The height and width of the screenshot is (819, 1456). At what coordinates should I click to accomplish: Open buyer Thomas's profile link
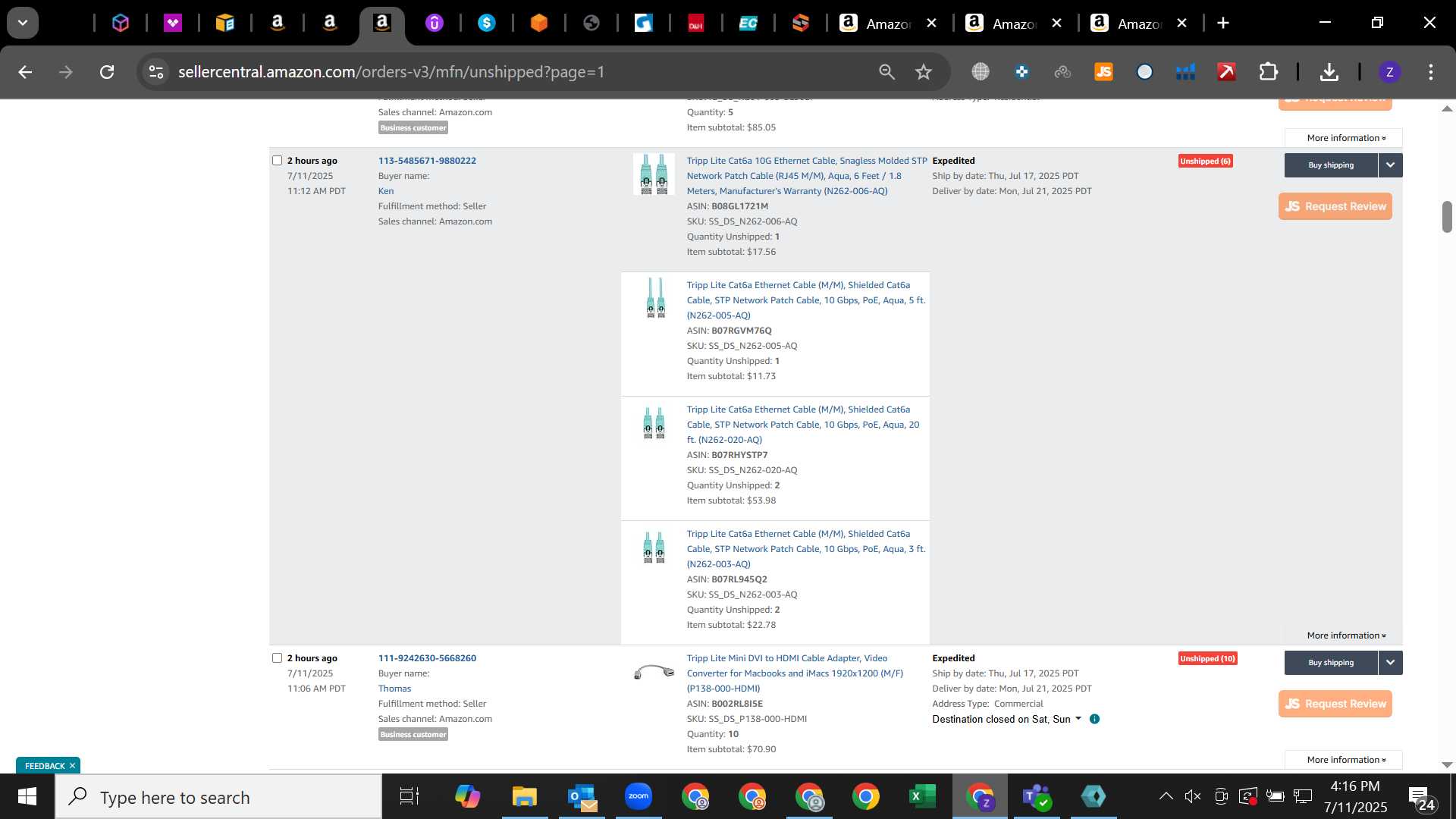[394, 689]
